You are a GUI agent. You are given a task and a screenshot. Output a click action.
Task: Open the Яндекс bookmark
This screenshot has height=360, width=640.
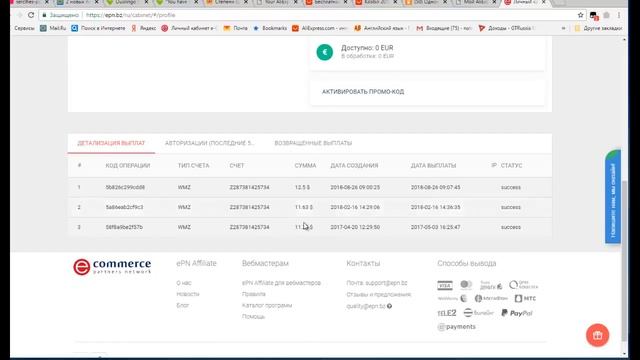tap(144, 28)
